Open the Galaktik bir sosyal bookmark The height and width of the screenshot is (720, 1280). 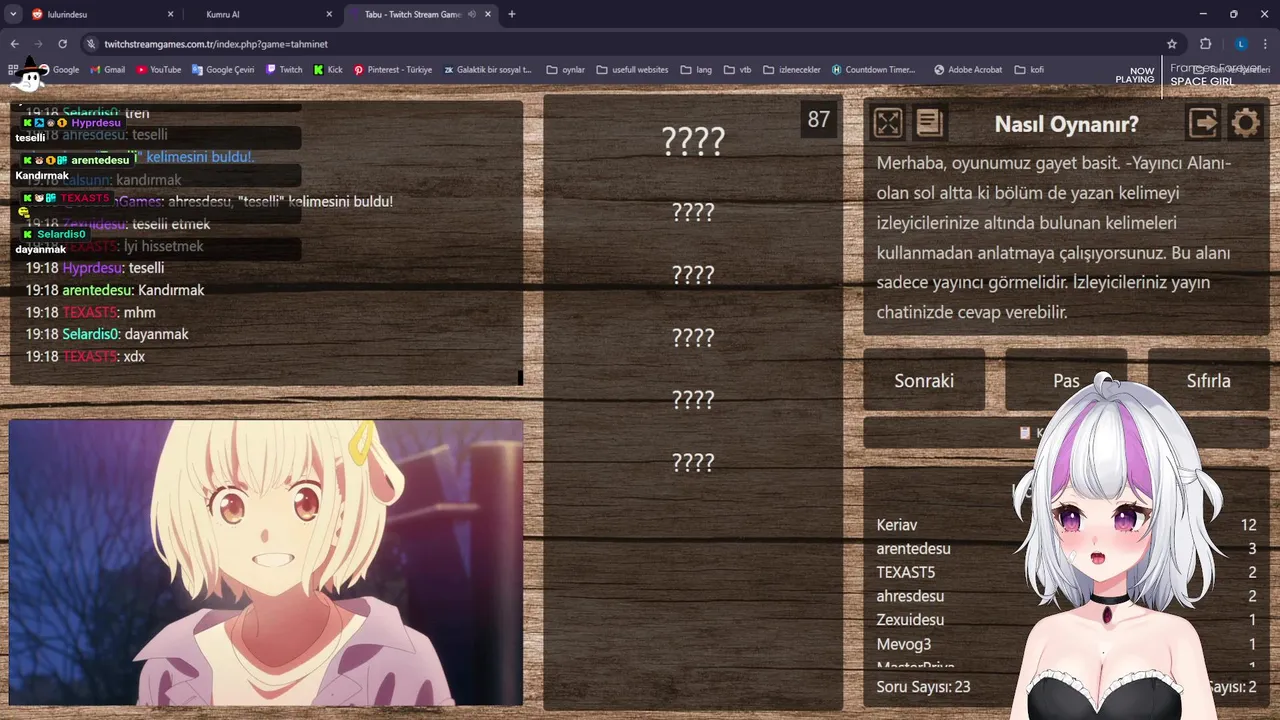[488, 70]
